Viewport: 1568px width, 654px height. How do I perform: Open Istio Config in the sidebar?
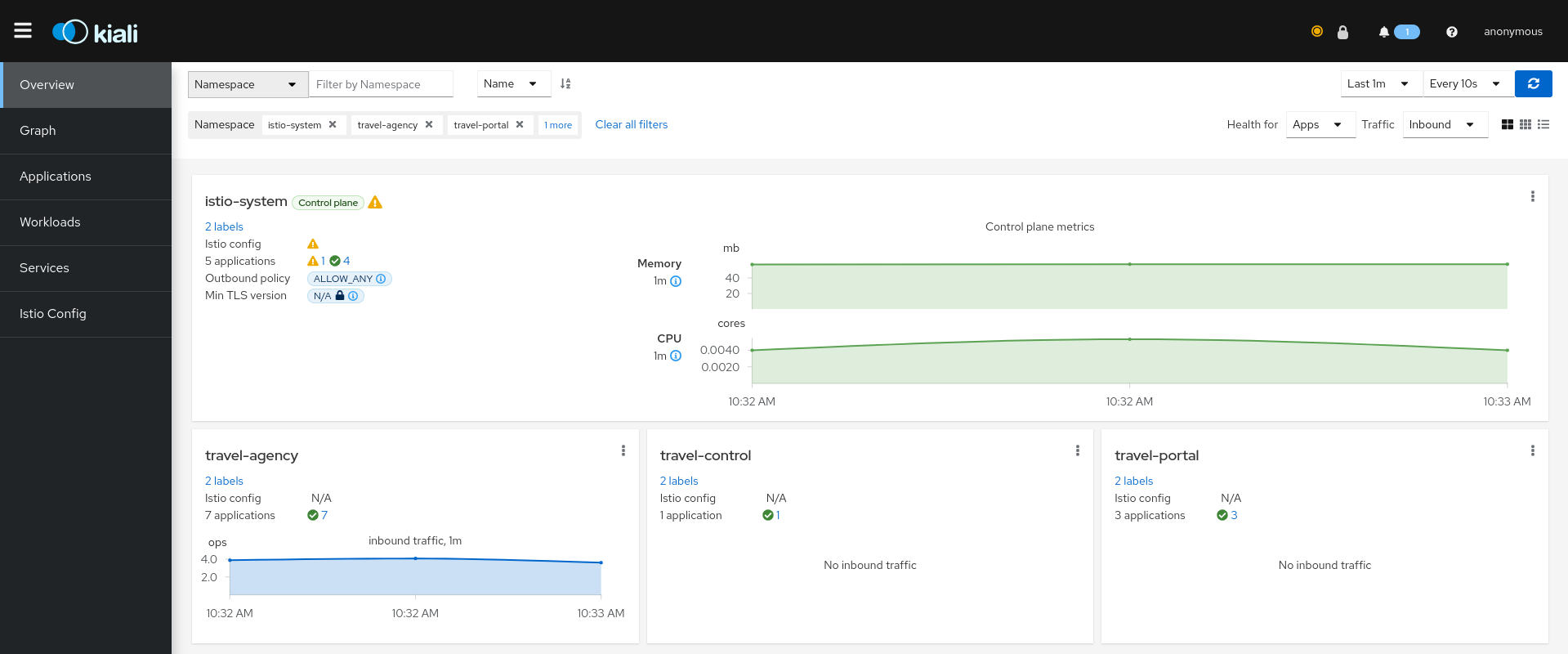tap(52, 314)
